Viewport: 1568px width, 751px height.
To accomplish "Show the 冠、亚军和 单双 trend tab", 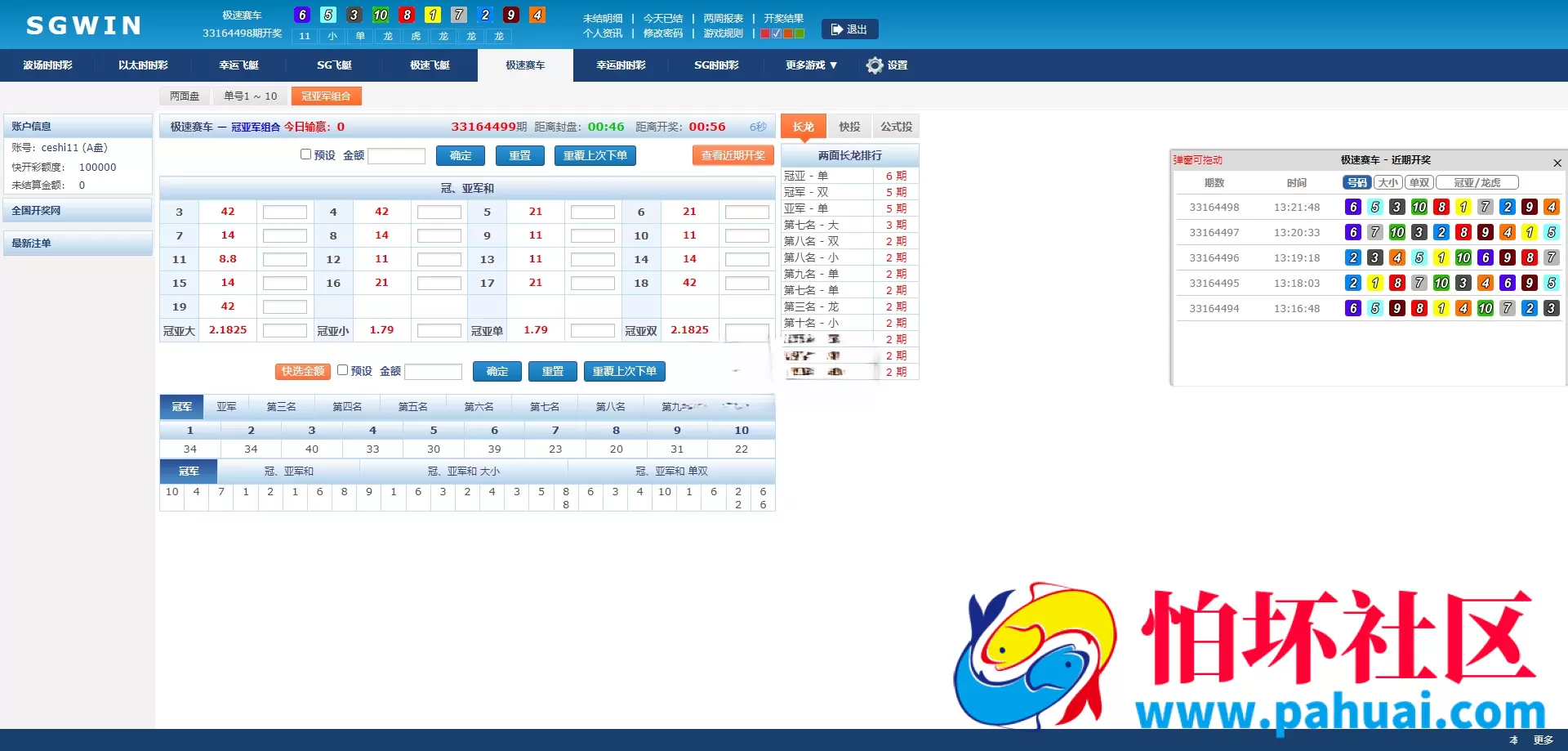I will (671, 472).
